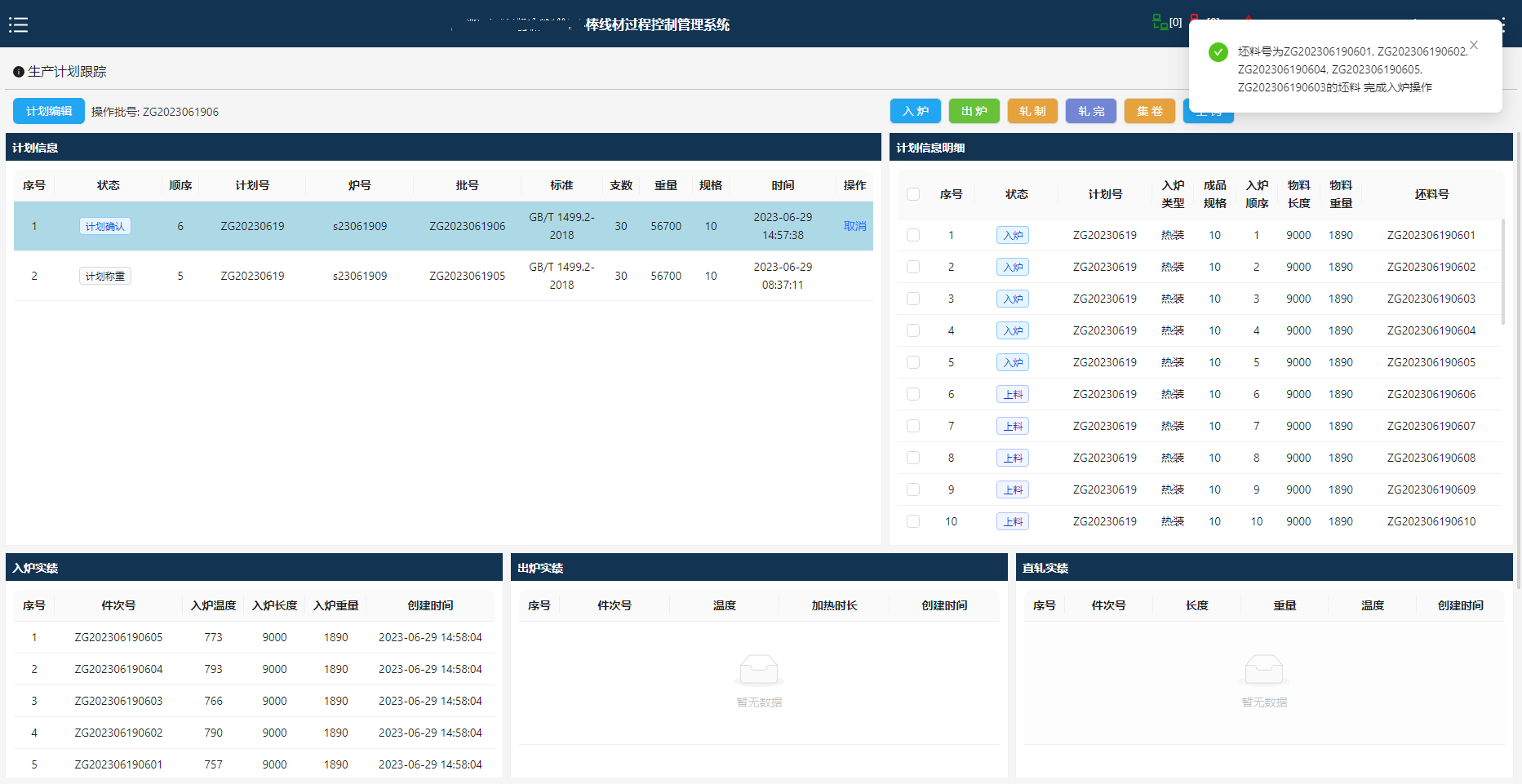The height and width of the screenshot is (784, 1522).
Task: Click 入炉 status tag in detail row 1
Action: [x=1013, y=235]
